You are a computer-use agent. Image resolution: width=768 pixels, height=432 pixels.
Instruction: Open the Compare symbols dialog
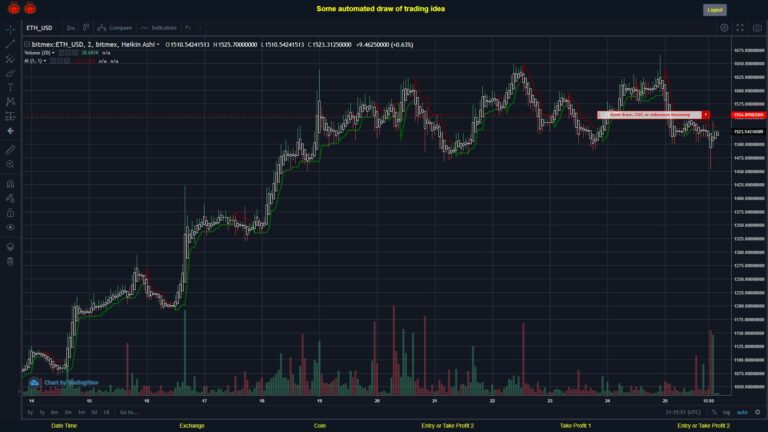pyautogui.click(x=115, y=28)
